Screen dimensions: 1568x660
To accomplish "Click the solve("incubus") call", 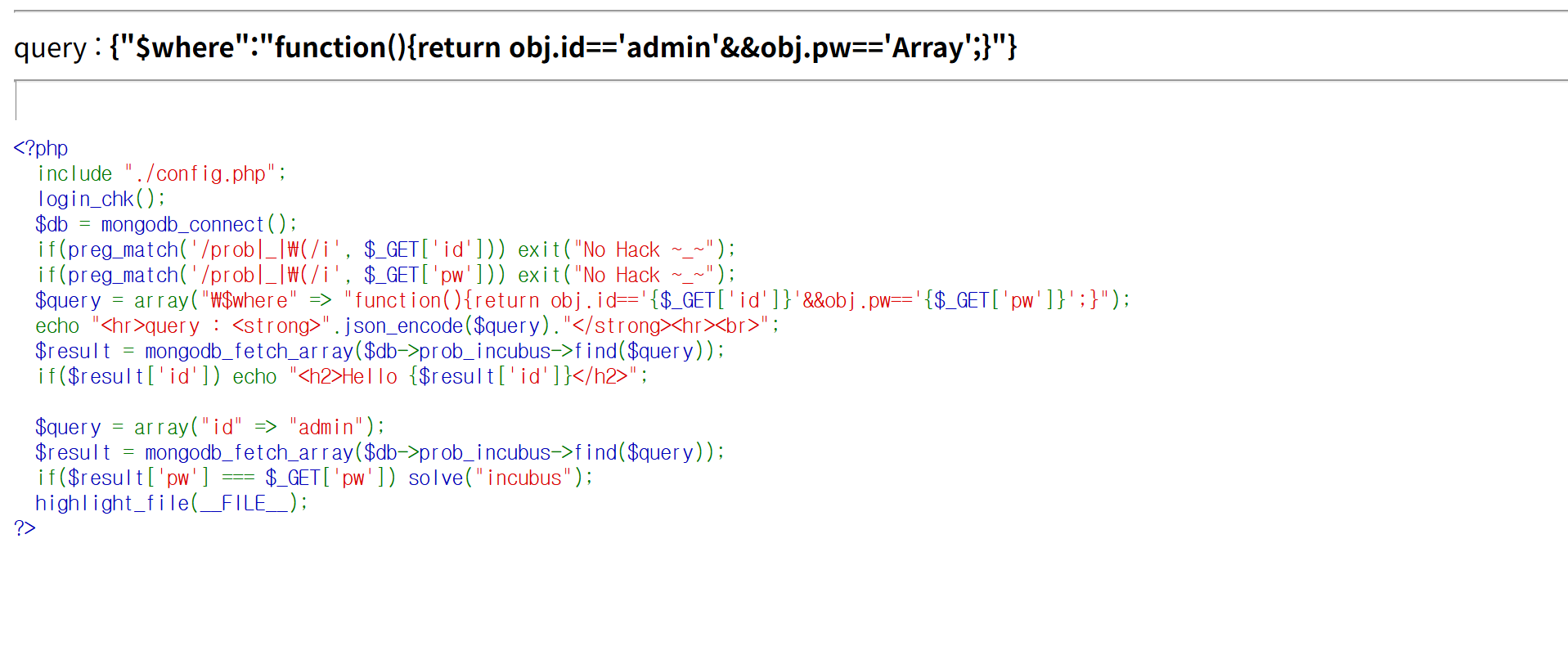I will pyautogui.click(x=501, y=478).
